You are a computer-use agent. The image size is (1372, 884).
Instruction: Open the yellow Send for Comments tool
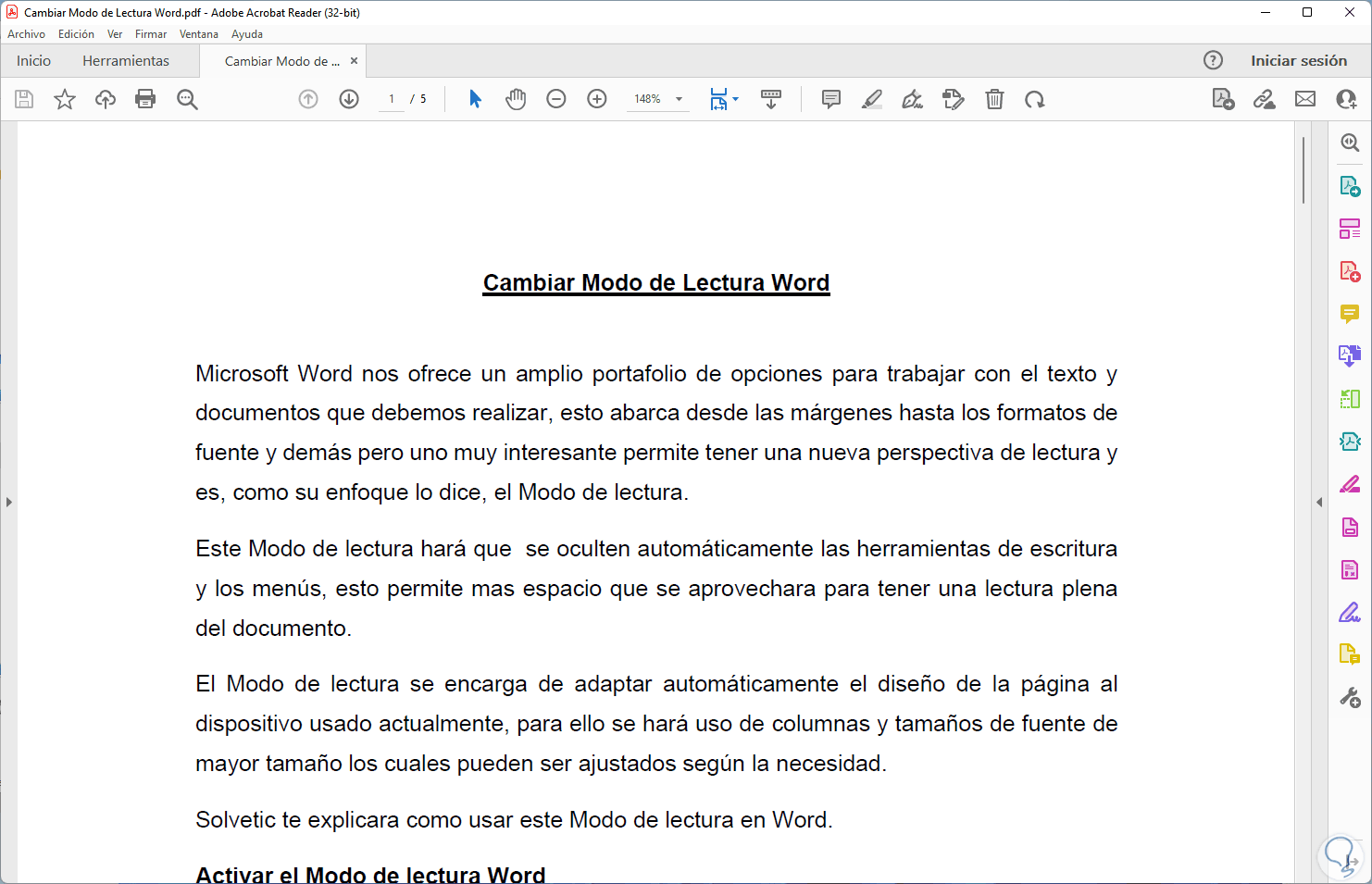(x=1351, y=654)
